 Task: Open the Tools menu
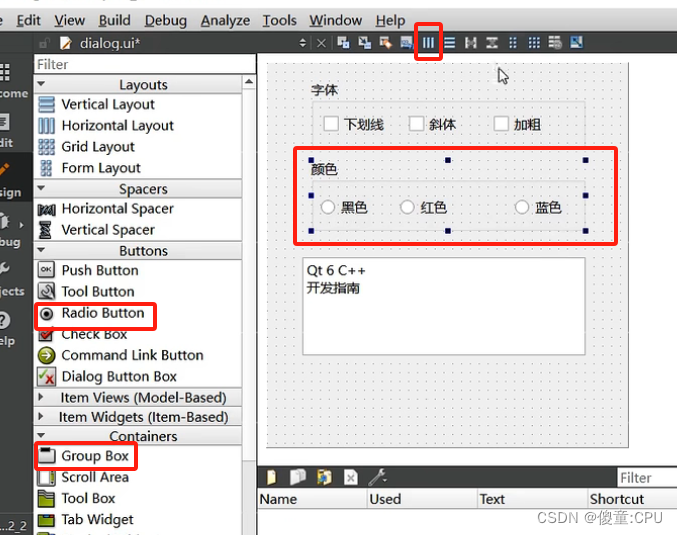point(280,20)
